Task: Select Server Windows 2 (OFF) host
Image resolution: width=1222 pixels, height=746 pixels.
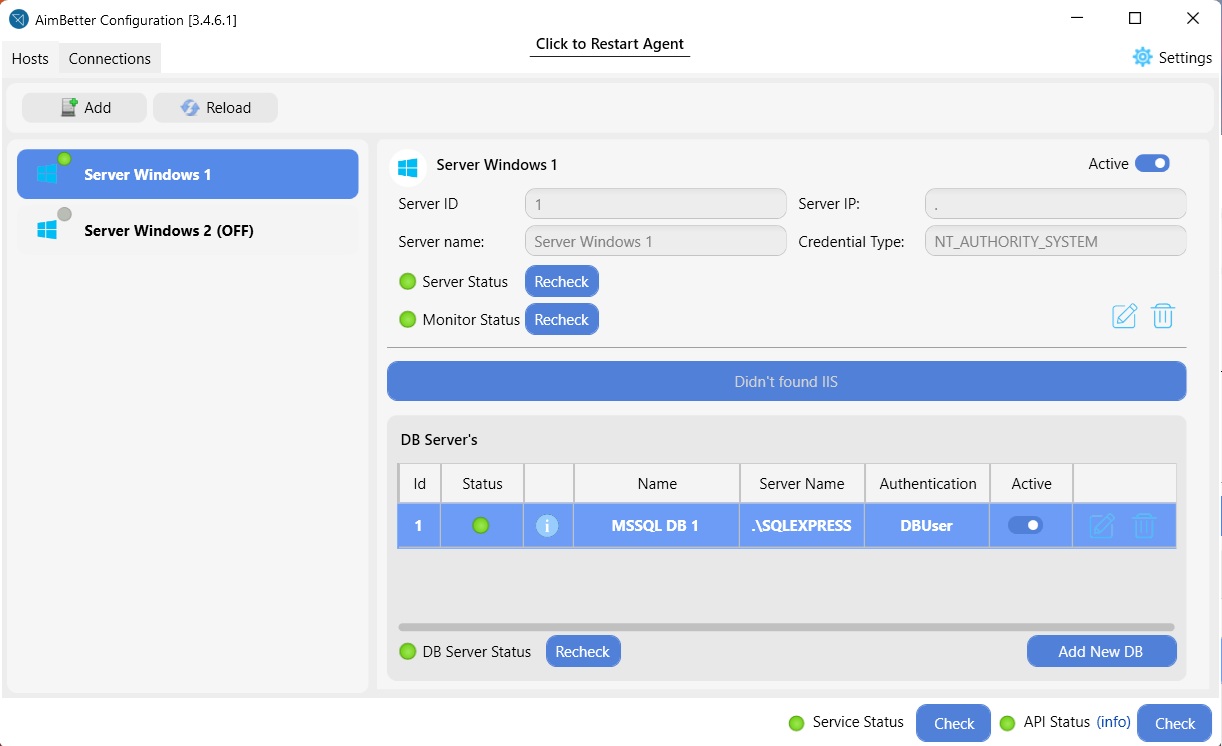Action: click(x=188, y=230)
